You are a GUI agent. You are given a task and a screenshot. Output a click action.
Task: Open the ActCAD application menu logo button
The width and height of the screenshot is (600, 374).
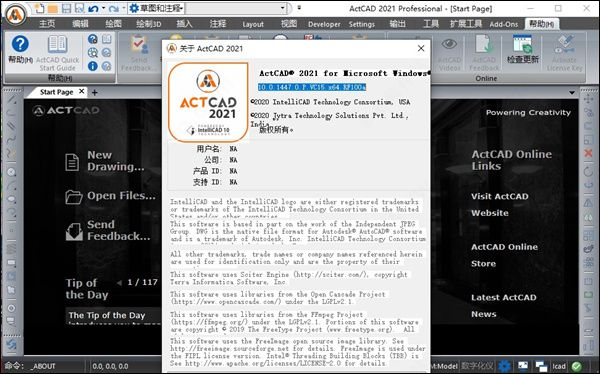(16, 14)
